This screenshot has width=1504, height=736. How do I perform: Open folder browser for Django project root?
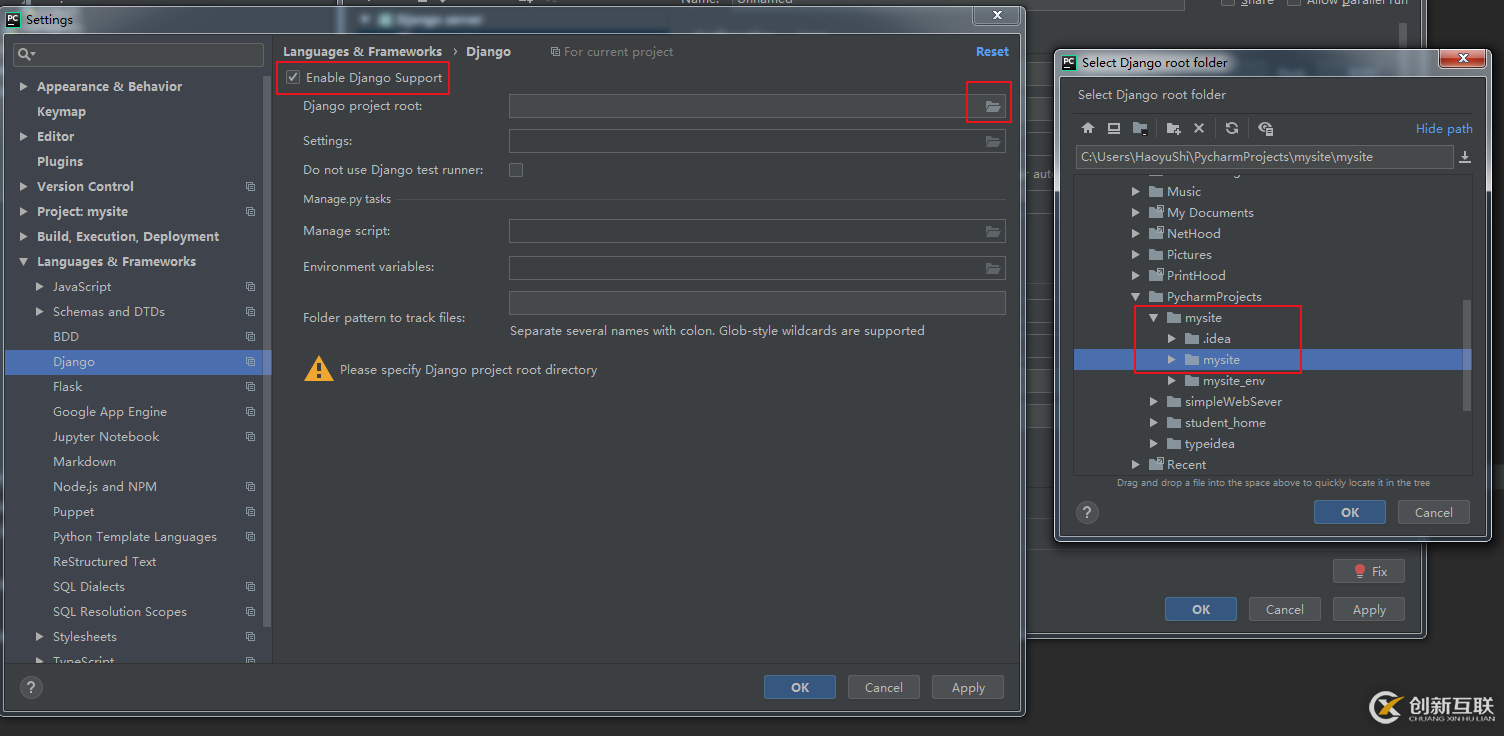pyautogui.click(x=992, y=106)
